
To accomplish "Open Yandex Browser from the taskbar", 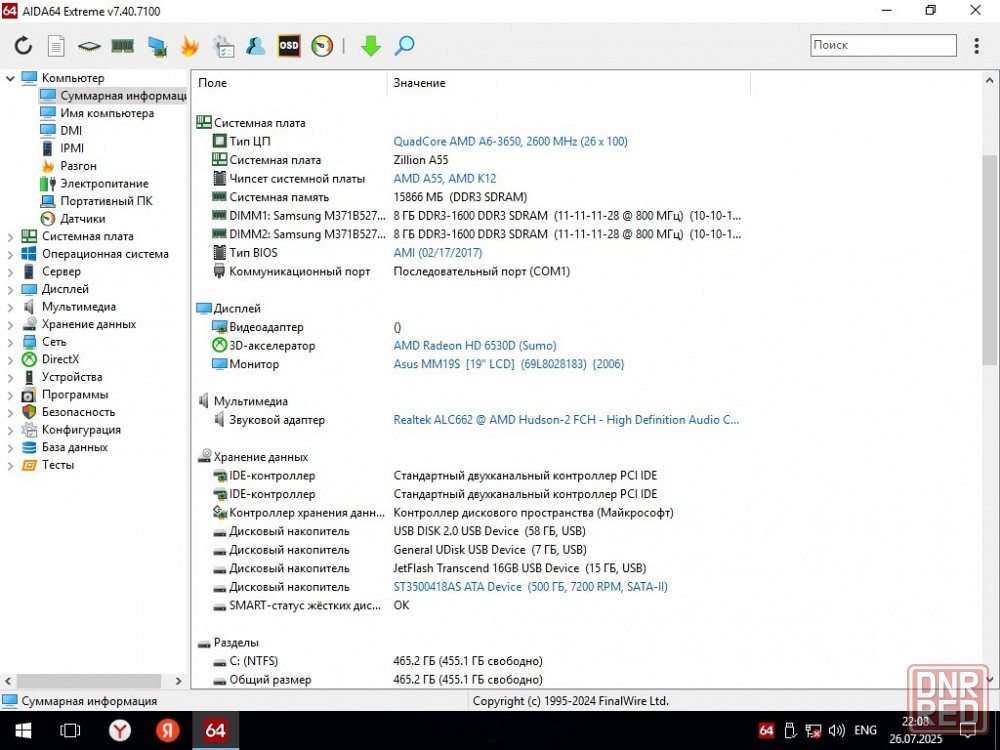I will tap(120, 731).
